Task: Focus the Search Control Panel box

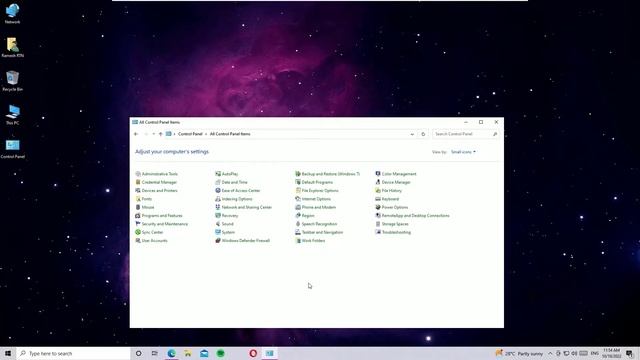Action: point(465,134)
